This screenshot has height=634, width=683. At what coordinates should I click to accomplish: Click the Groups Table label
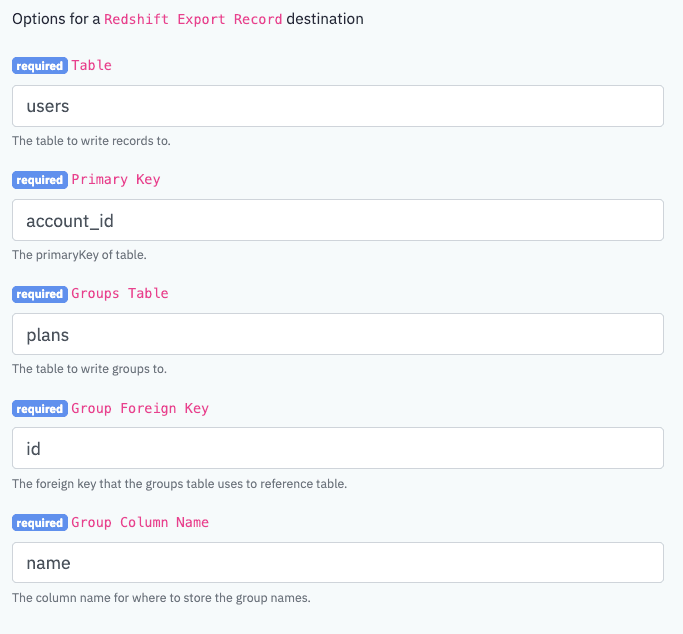click(x=120, y=293)
